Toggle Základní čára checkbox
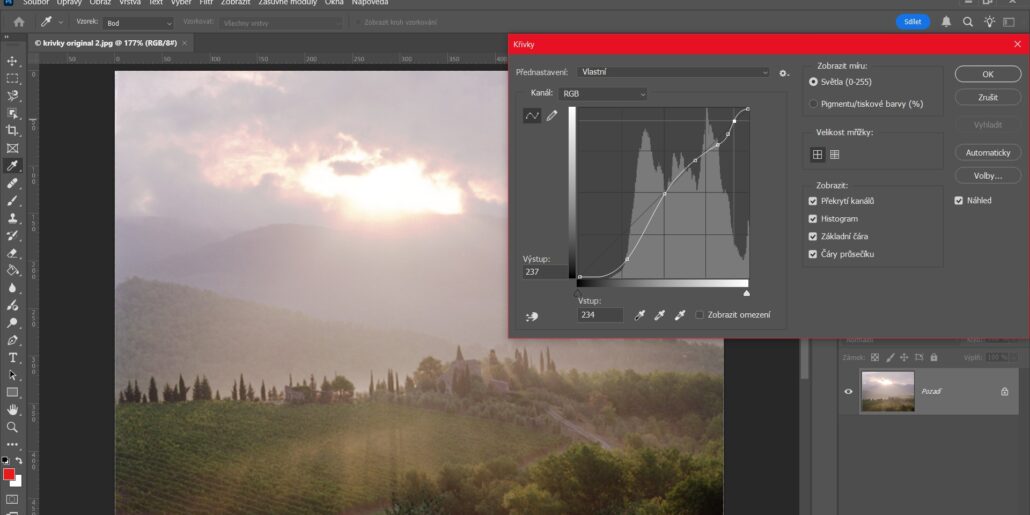 point(813,236)
